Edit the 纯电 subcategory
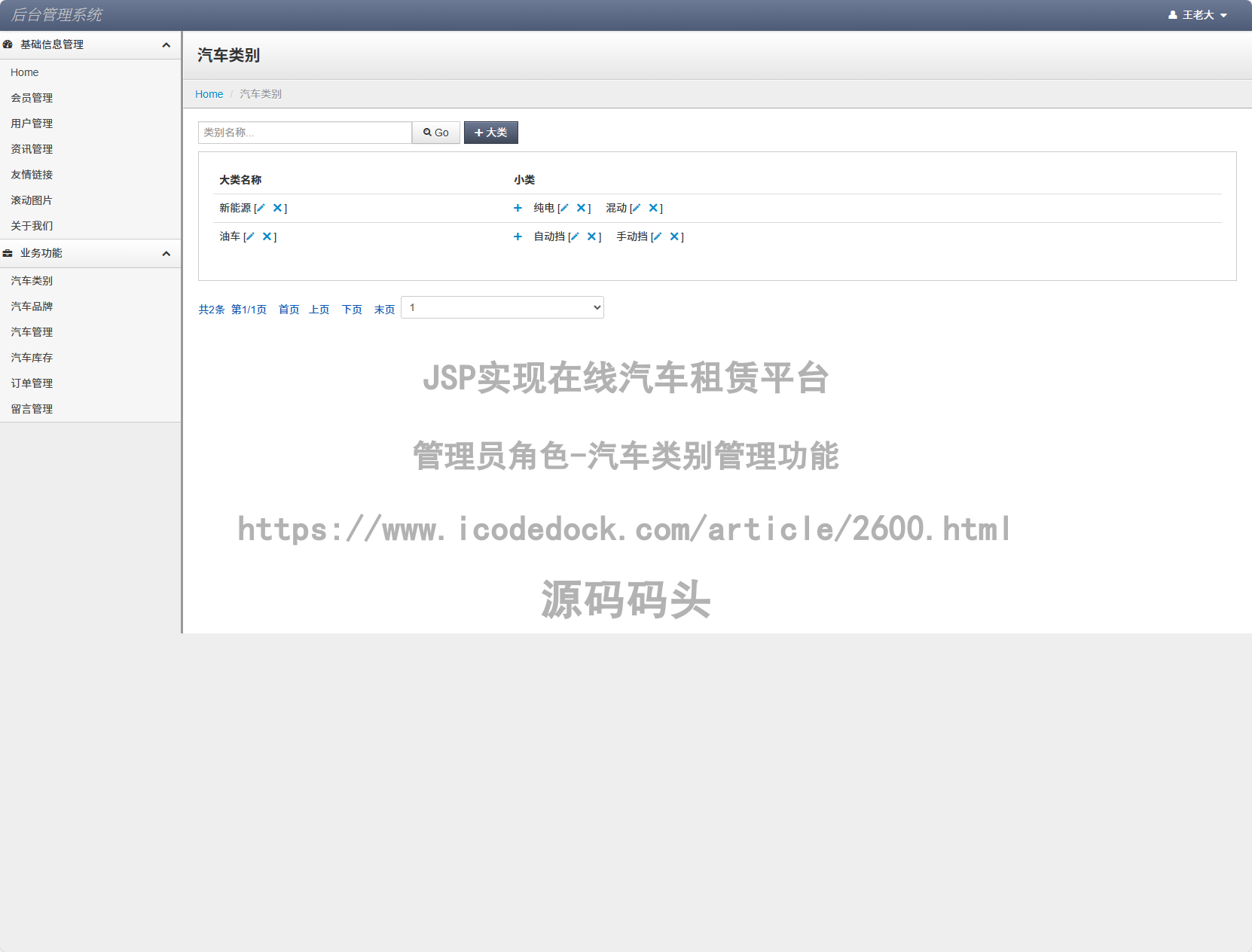 click(x=563, y=208)
